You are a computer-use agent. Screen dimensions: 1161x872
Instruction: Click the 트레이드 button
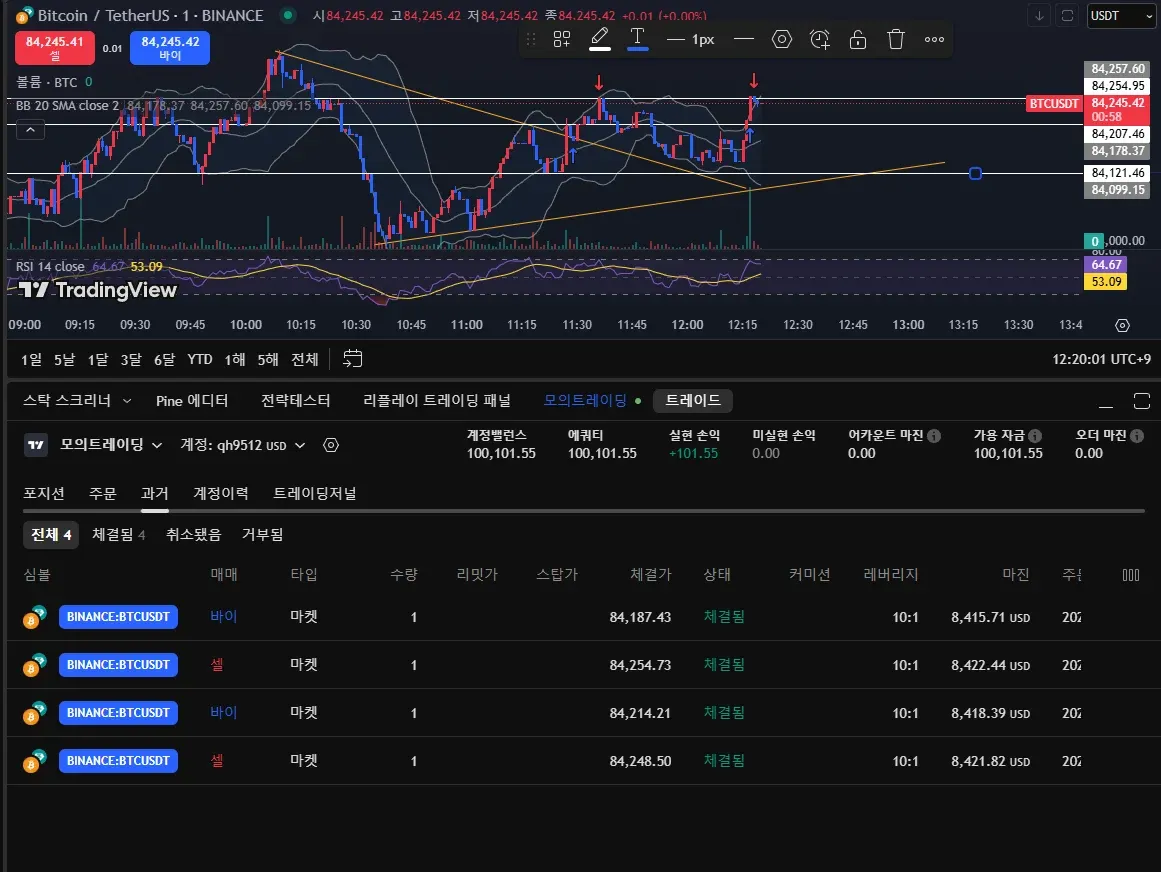pos(693,401)
